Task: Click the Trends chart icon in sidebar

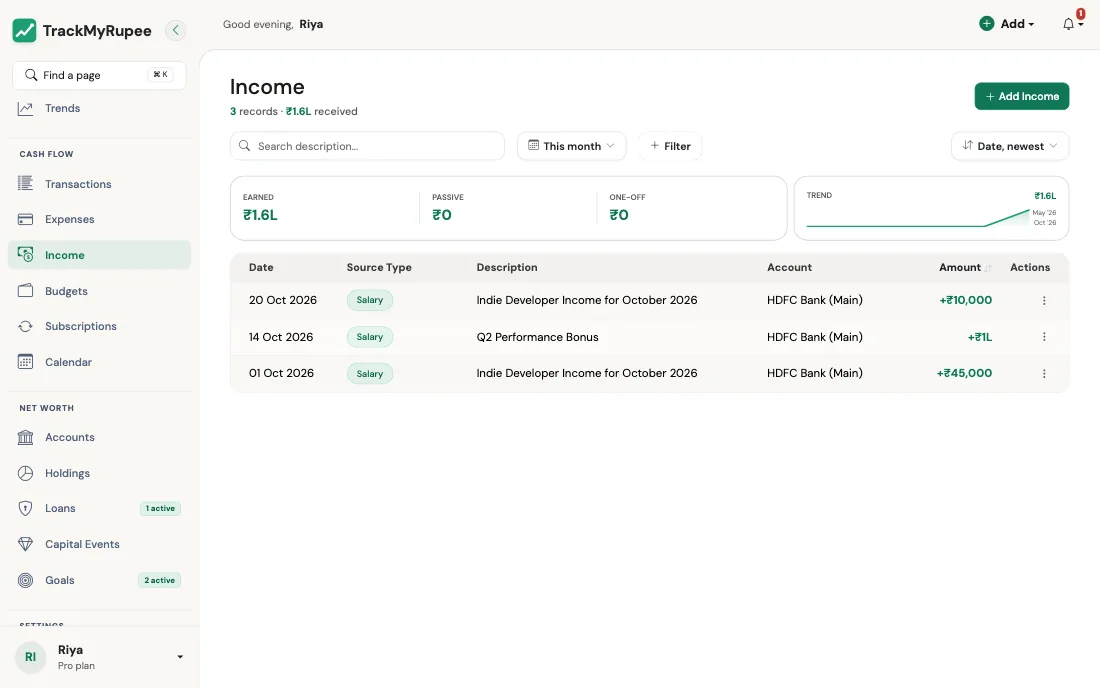Action: coord(25,108)
